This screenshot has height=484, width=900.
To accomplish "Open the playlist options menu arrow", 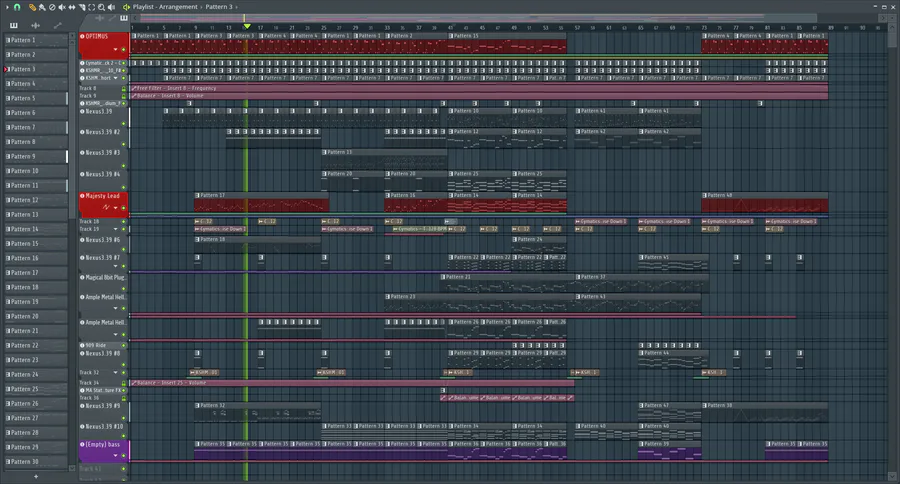I will (7, 7).
